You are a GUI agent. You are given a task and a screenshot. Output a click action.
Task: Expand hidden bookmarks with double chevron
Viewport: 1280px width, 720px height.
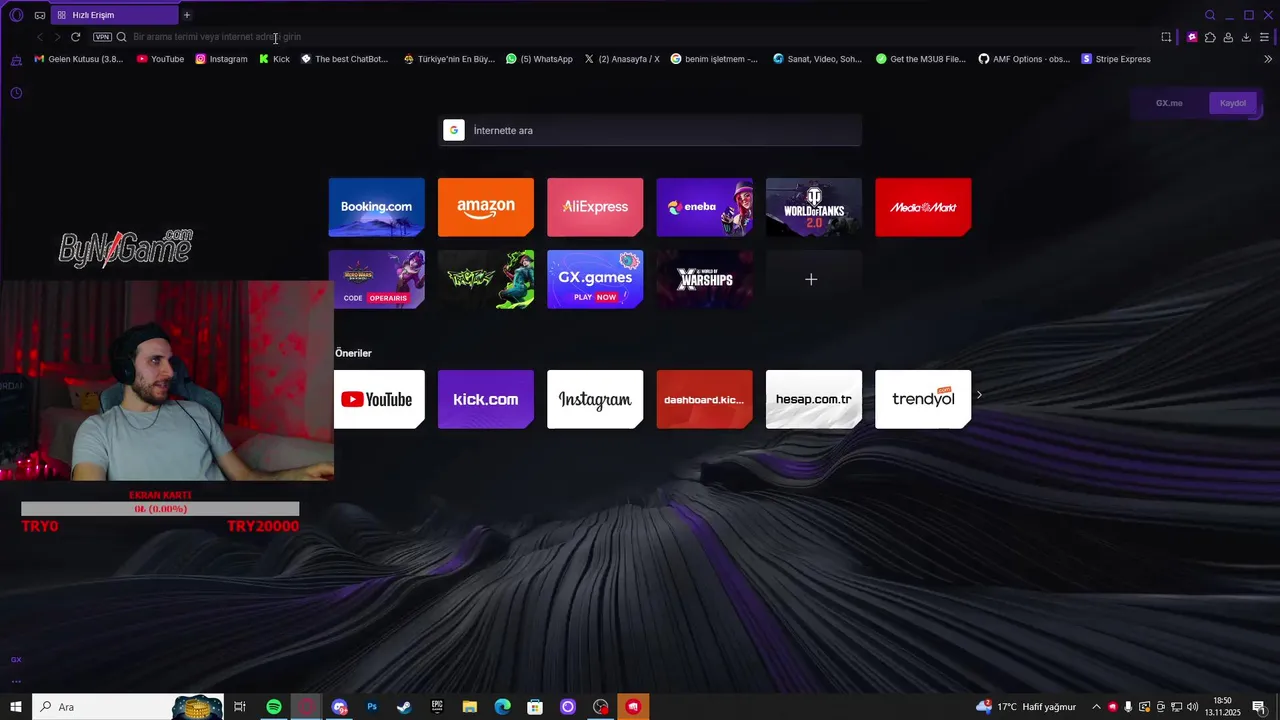tap(1268, 59)
